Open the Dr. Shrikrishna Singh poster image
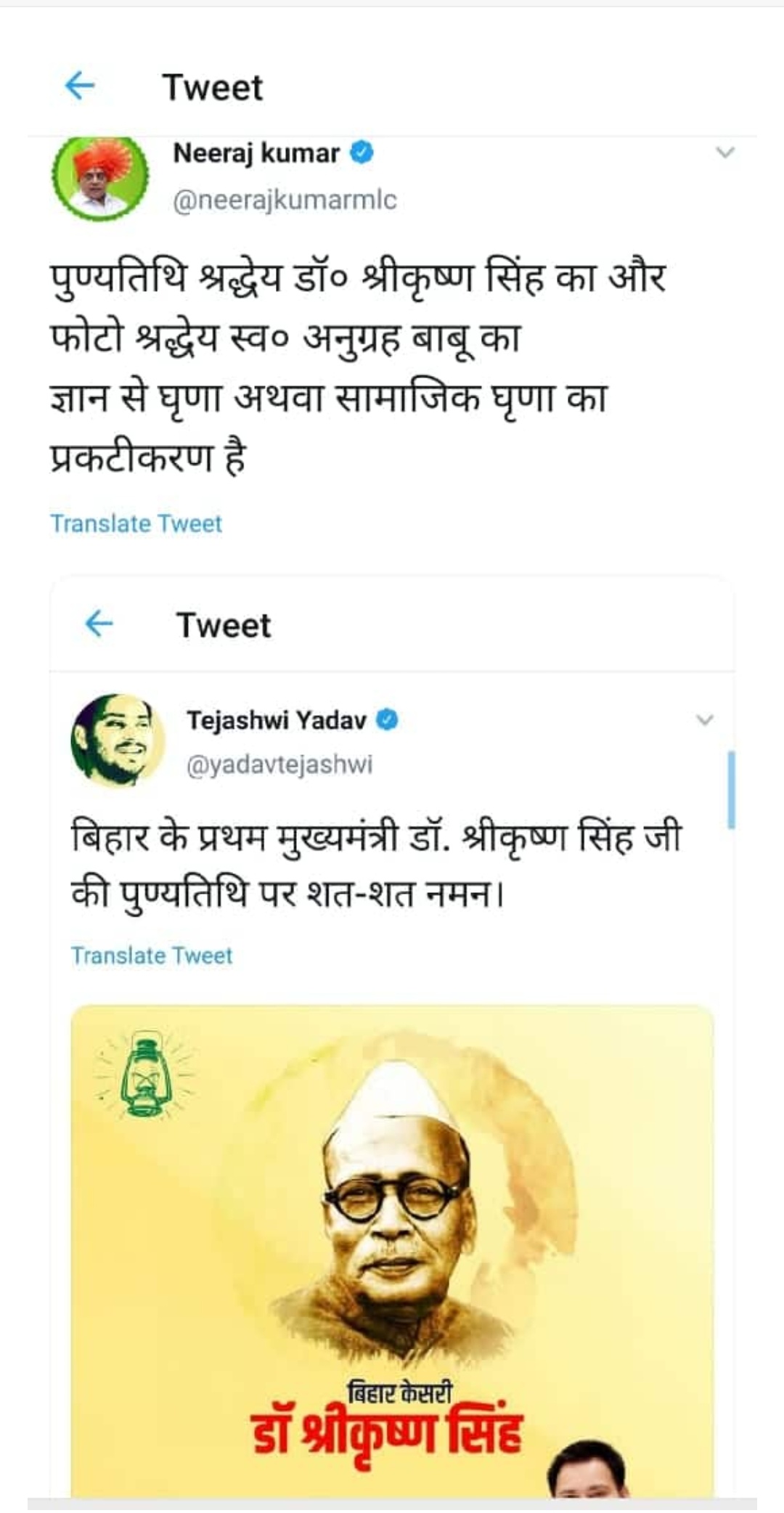This screenshot has height=1513, width=784. [x=392, y=1234]
